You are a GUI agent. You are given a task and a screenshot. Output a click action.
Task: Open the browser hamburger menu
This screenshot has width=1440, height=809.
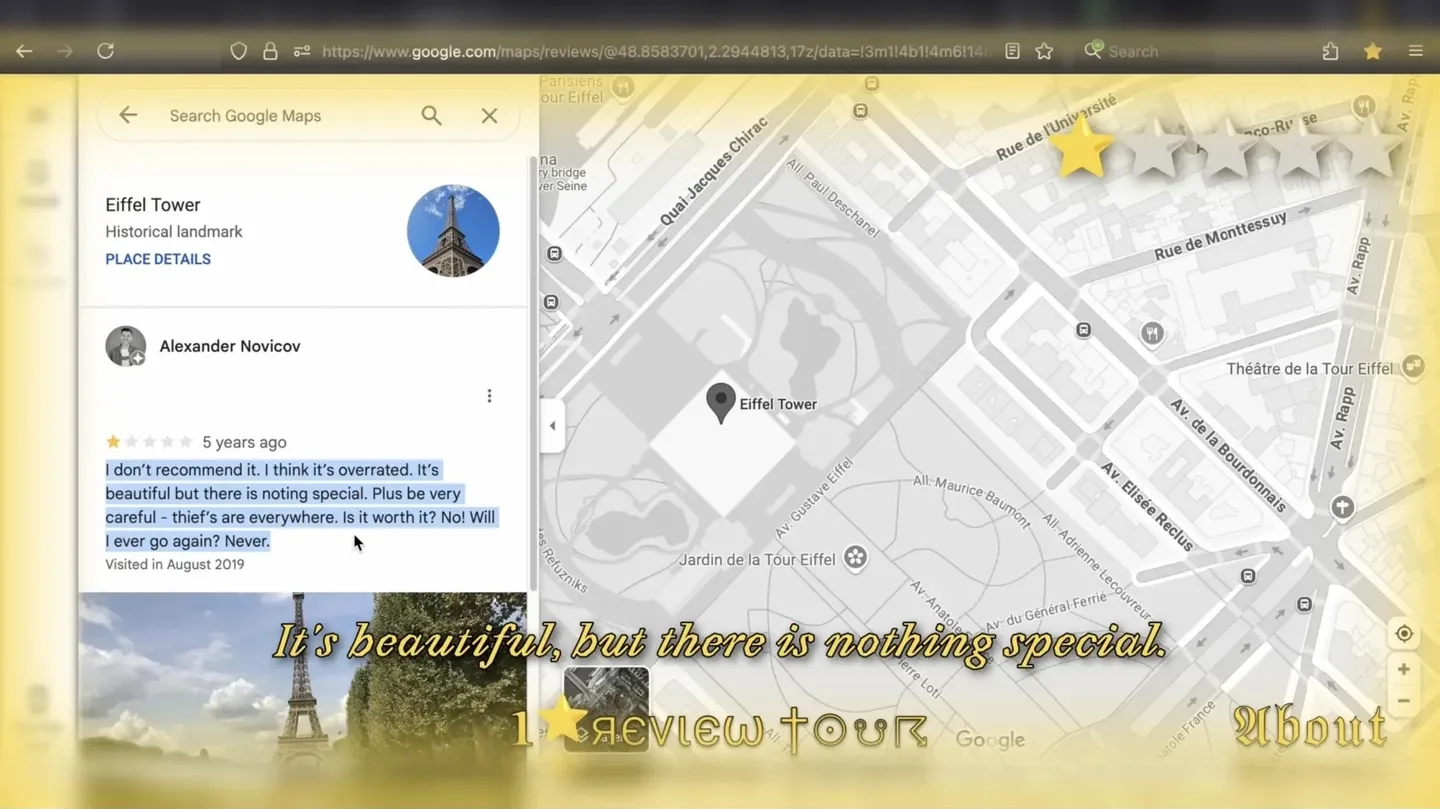coord(1415,51)
